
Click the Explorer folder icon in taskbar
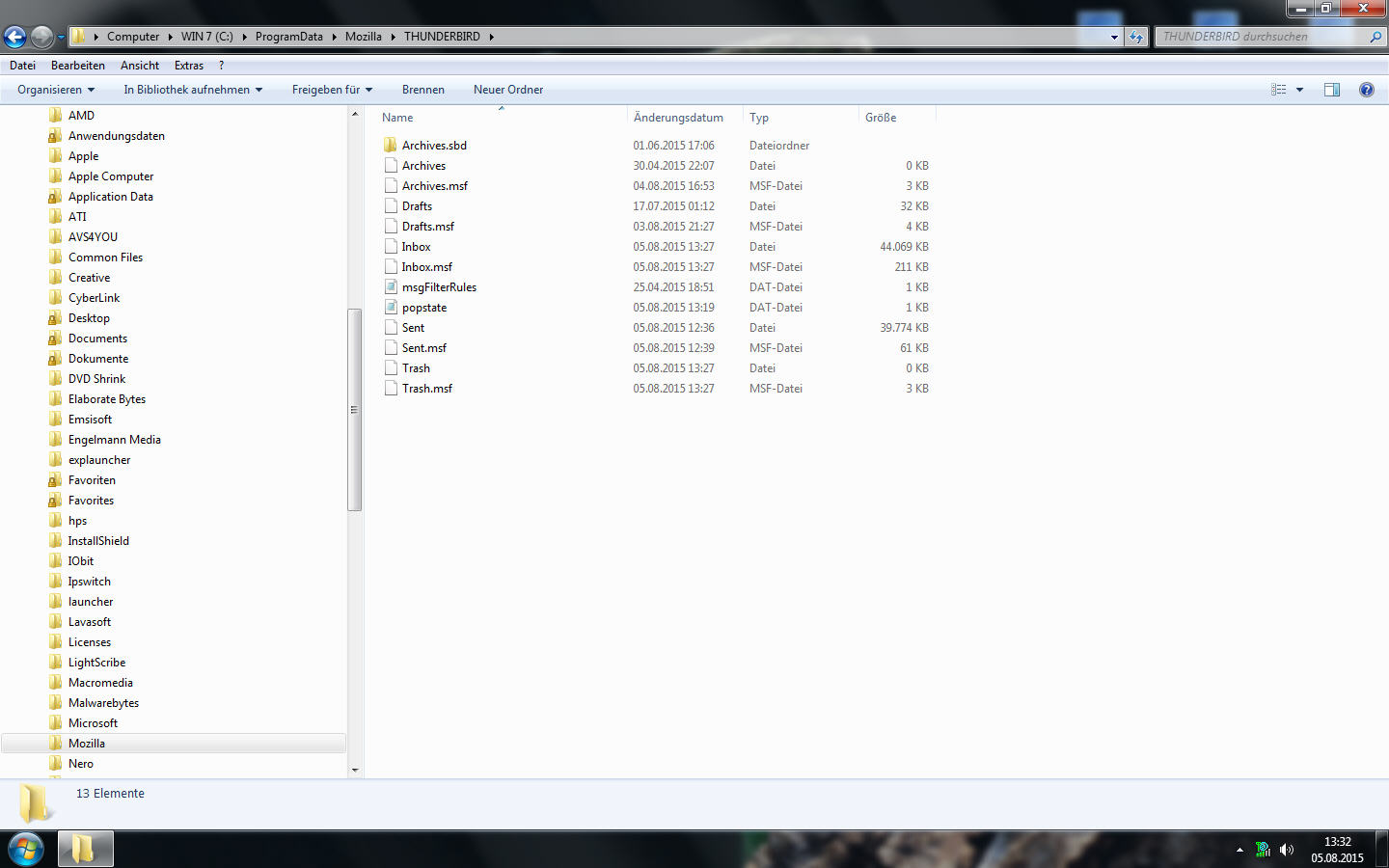85,850
